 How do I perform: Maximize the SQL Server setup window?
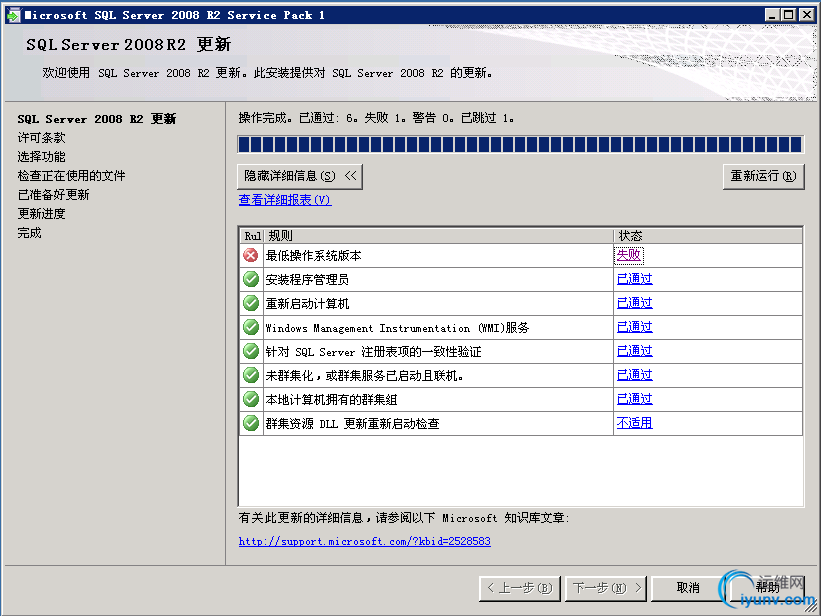point(789,15)
